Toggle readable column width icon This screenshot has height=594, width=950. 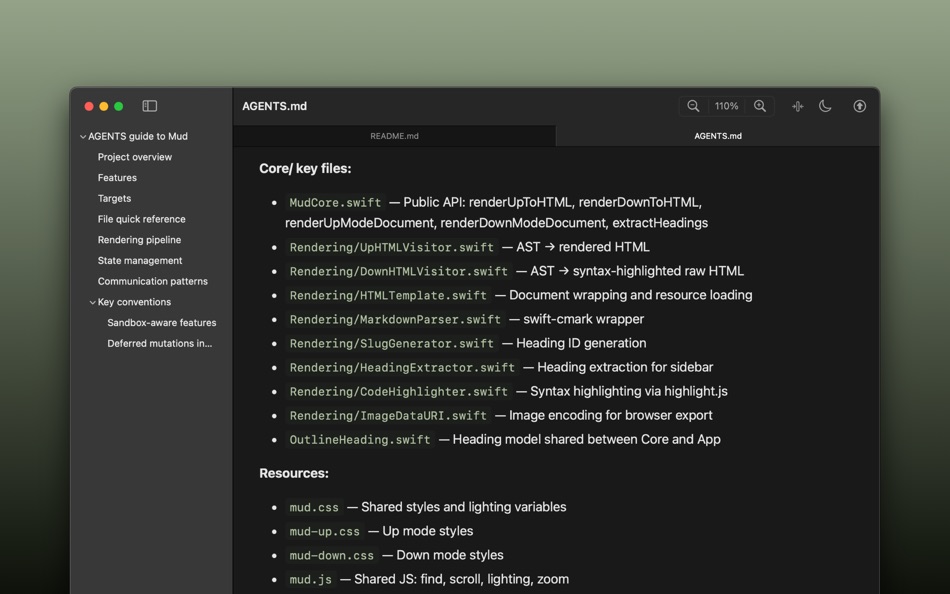(x=797, y=106)
